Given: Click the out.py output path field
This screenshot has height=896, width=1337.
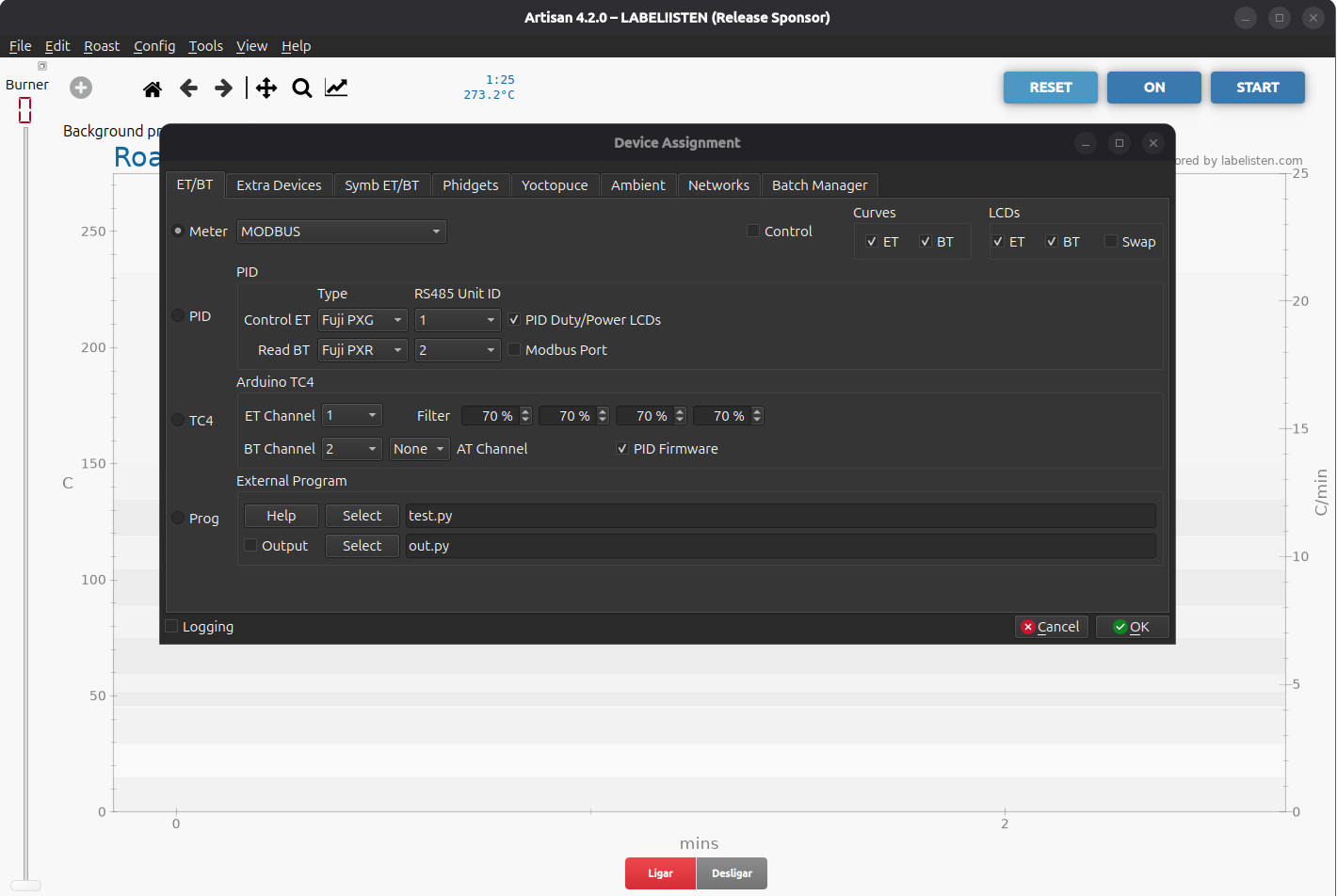Looking at the screenshot, I should (781, 546).
